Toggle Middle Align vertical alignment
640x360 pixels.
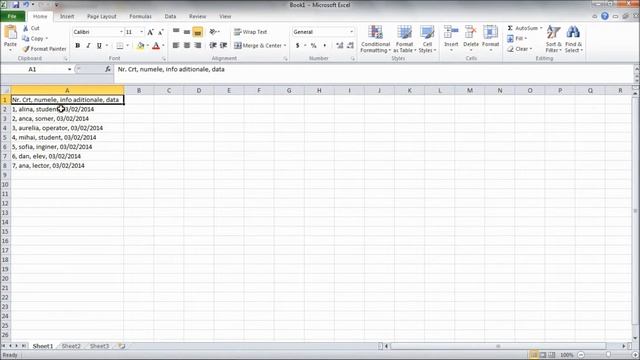click(x=187, y=32)
